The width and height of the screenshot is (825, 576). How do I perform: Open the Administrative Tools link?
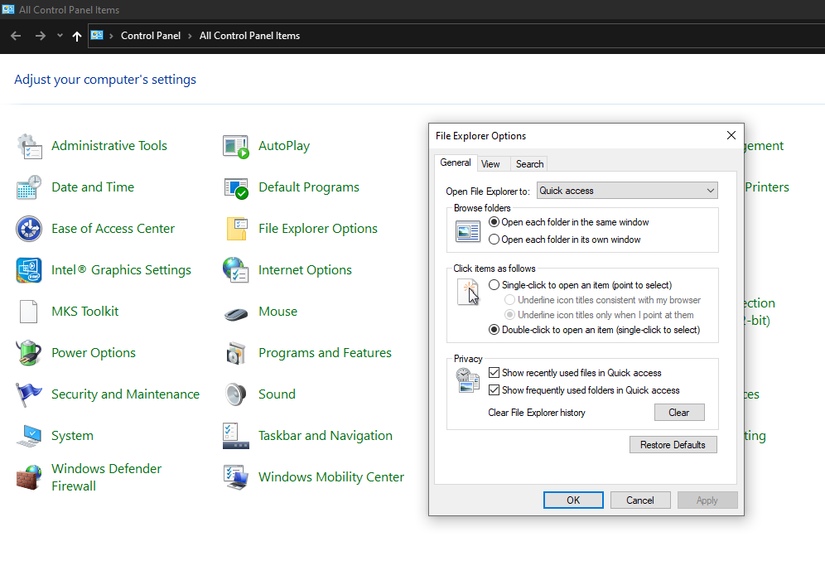[x=109, y=146]
